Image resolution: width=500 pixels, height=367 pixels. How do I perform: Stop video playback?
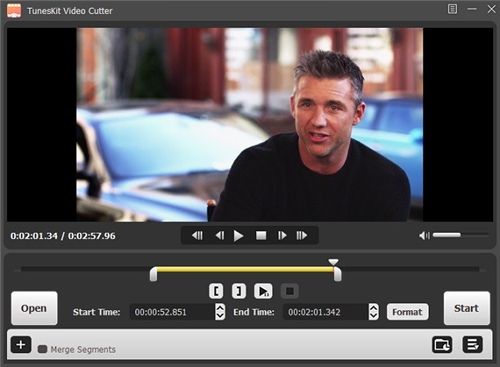261,236
